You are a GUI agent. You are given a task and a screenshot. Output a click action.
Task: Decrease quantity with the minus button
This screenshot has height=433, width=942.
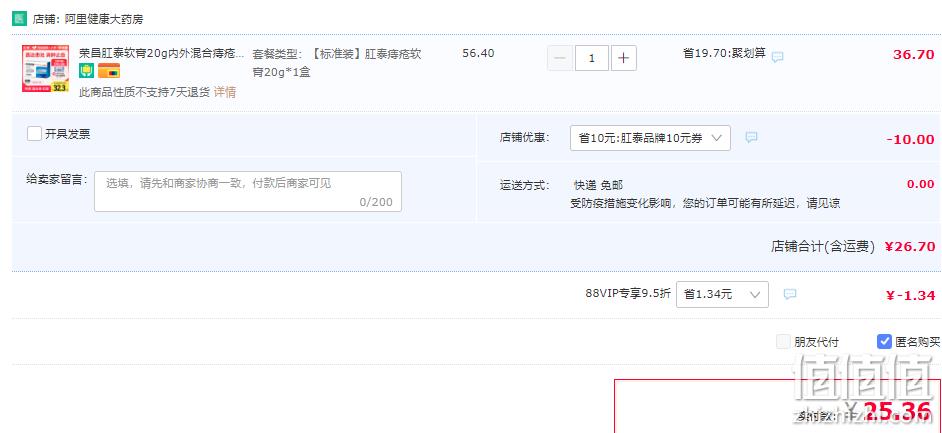pos(560,58)
